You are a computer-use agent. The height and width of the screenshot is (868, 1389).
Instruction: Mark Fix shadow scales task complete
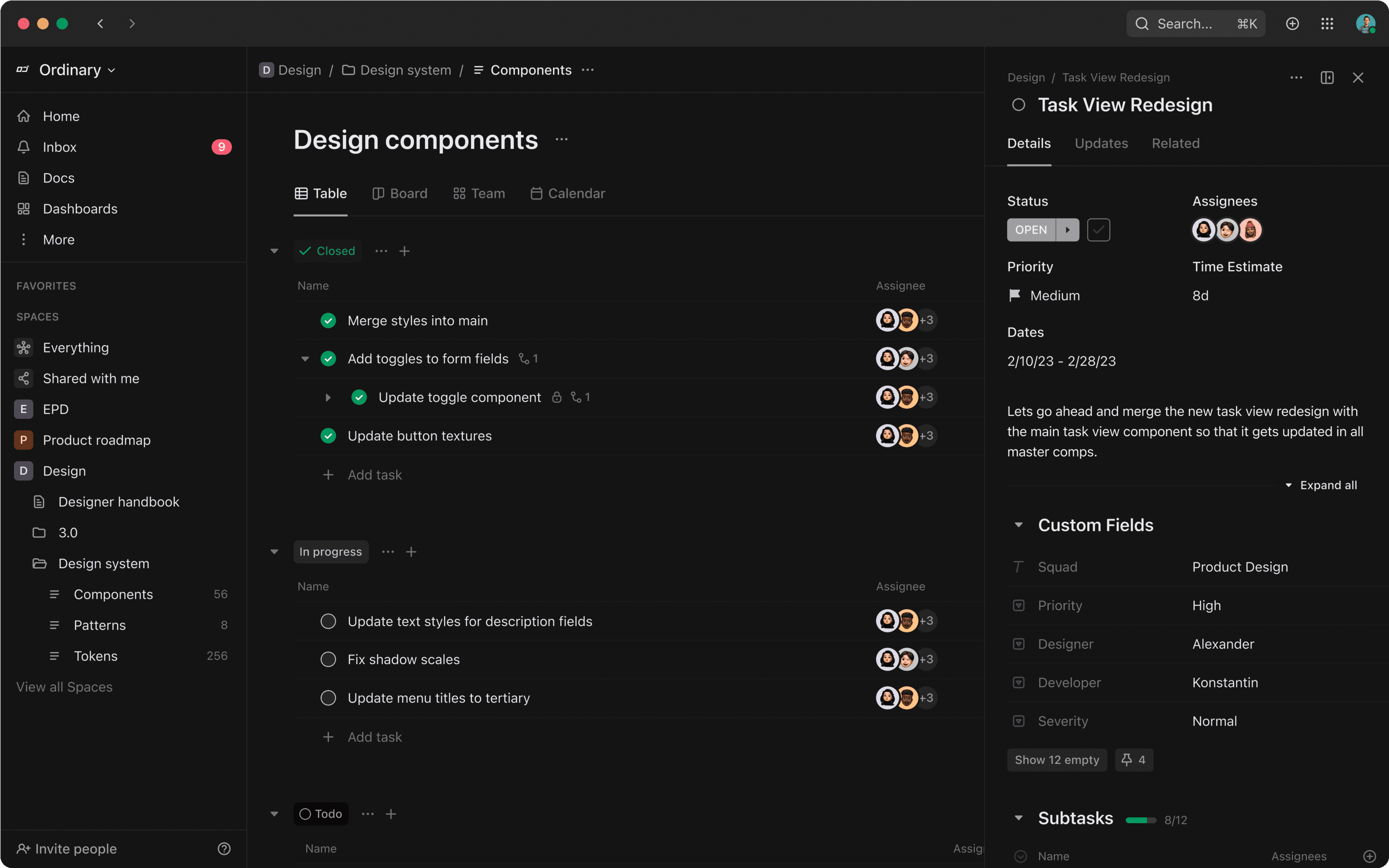point(328,660)
